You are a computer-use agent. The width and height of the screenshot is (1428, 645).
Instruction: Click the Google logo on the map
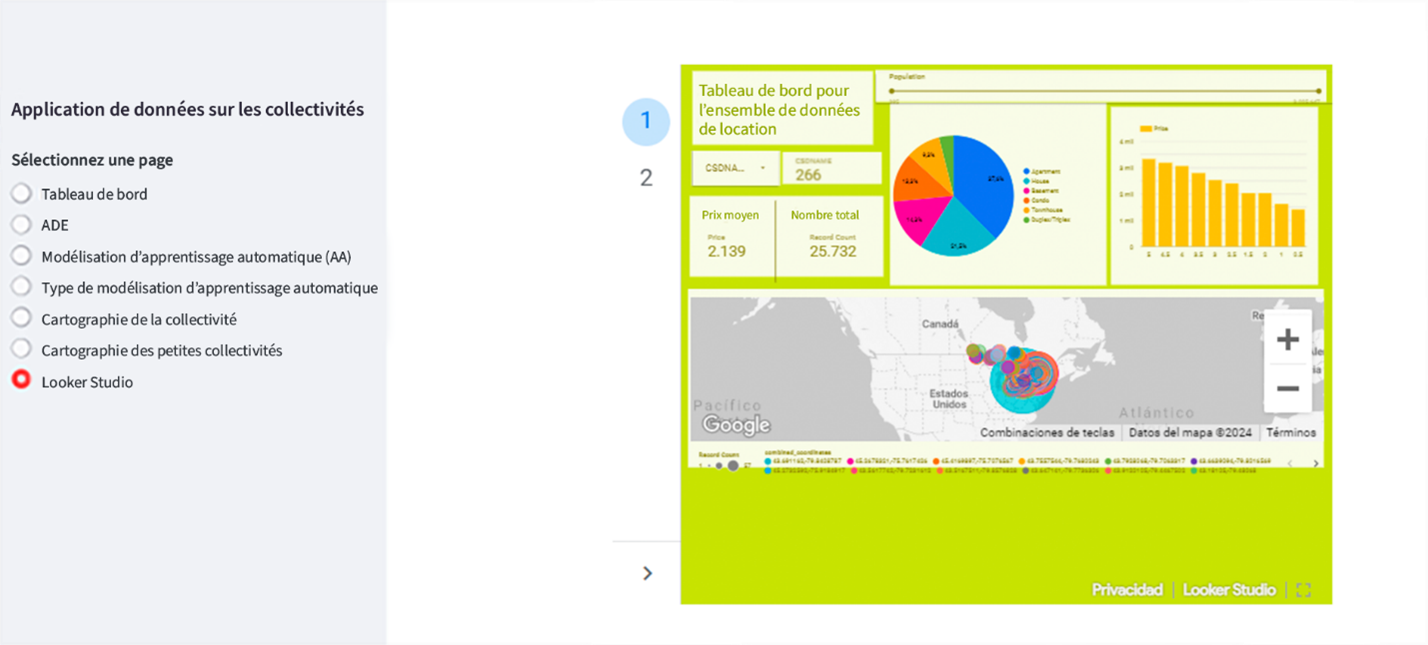coord(736,425)
